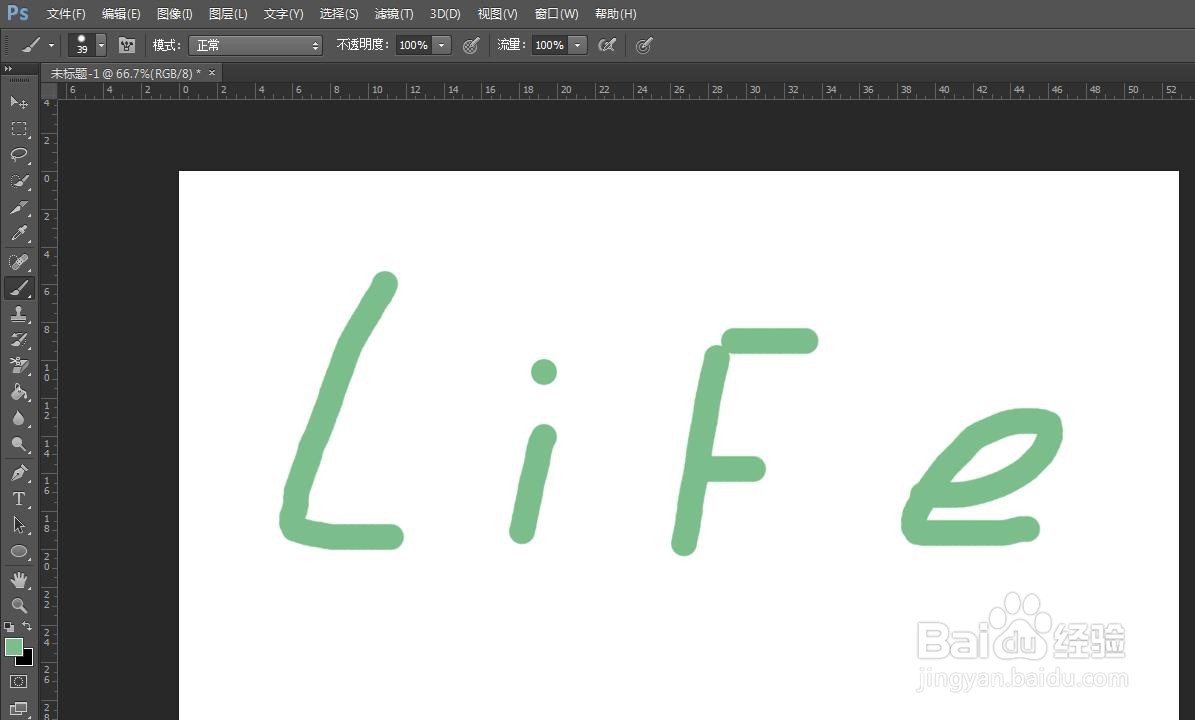The height and width of the screenshot is (720, 1195).
Task: Click the current brush tool preset icon
Action: click(30, 46)
